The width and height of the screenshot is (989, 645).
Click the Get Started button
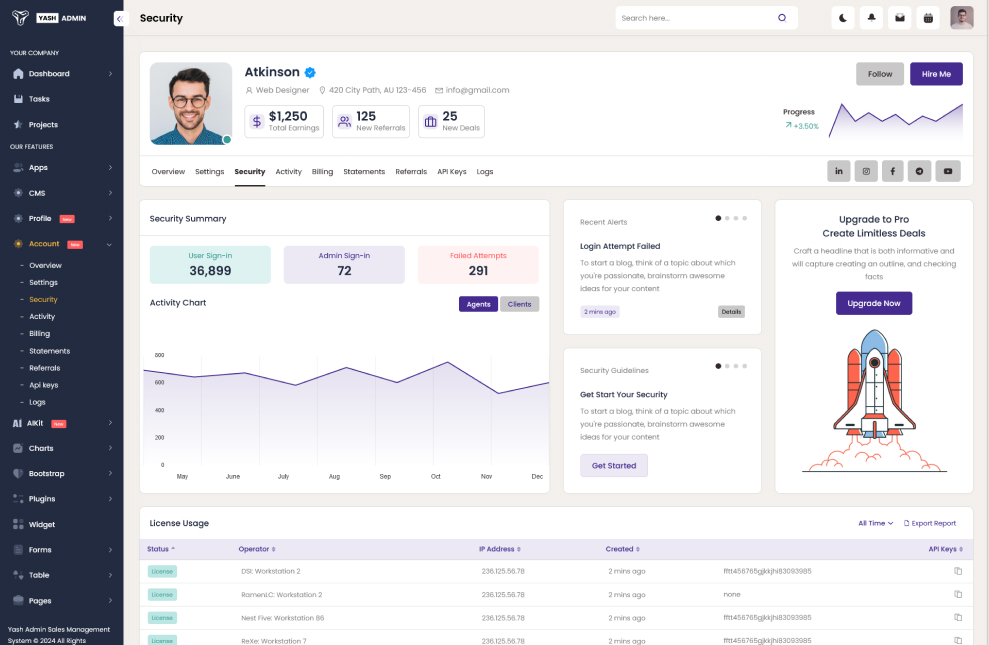point(614,465)
